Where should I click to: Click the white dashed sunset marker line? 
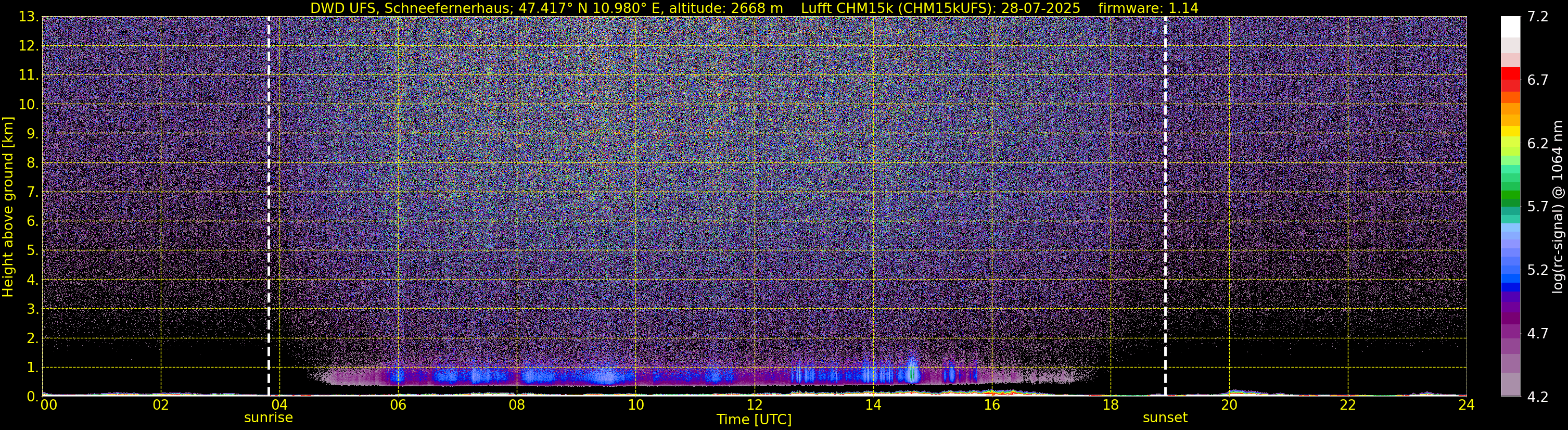point(1165,207)
